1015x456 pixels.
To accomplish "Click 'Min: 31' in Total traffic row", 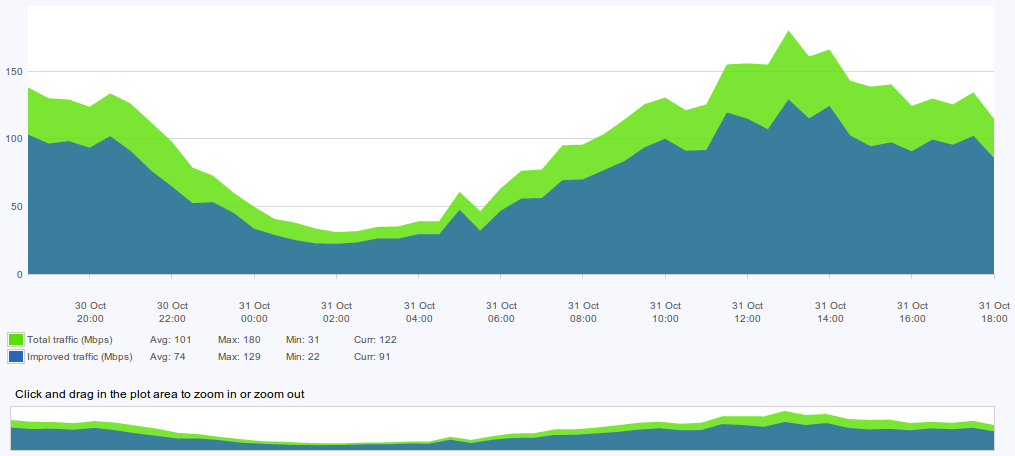I will [x=302, y=339].
